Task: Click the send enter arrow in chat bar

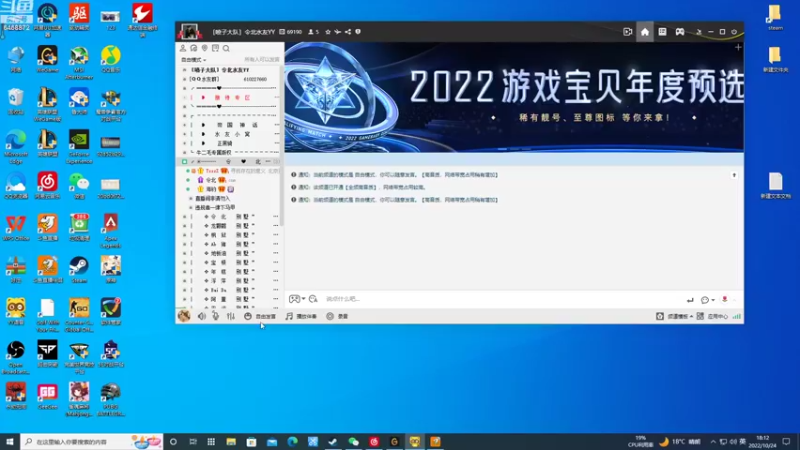Action: tap(690, 300)
